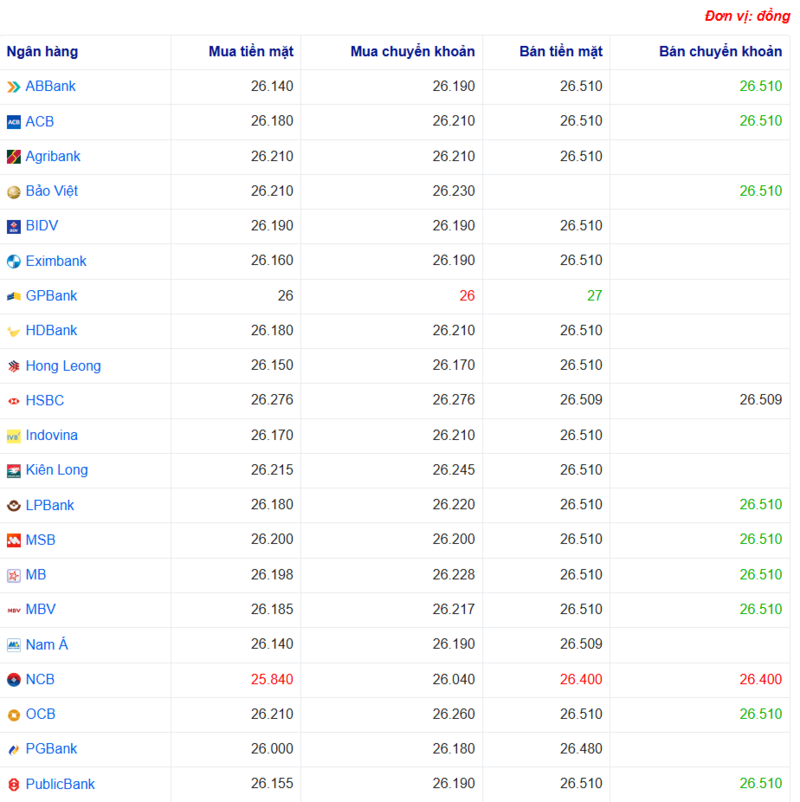
Task: Click the Mua tiền mặt column header
Action: click(x=251, y=52)
